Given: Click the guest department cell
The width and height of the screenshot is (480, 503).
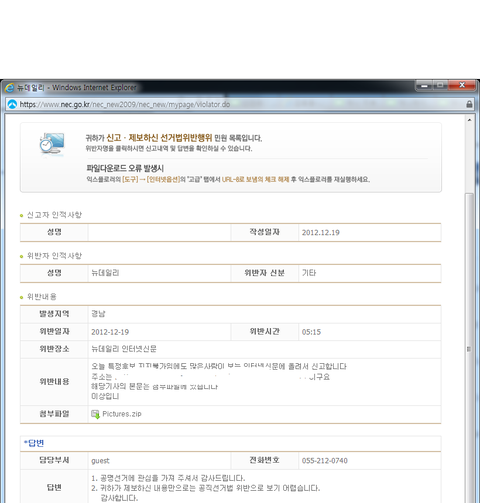Looking at the screenshot, I should pos(159,461).
